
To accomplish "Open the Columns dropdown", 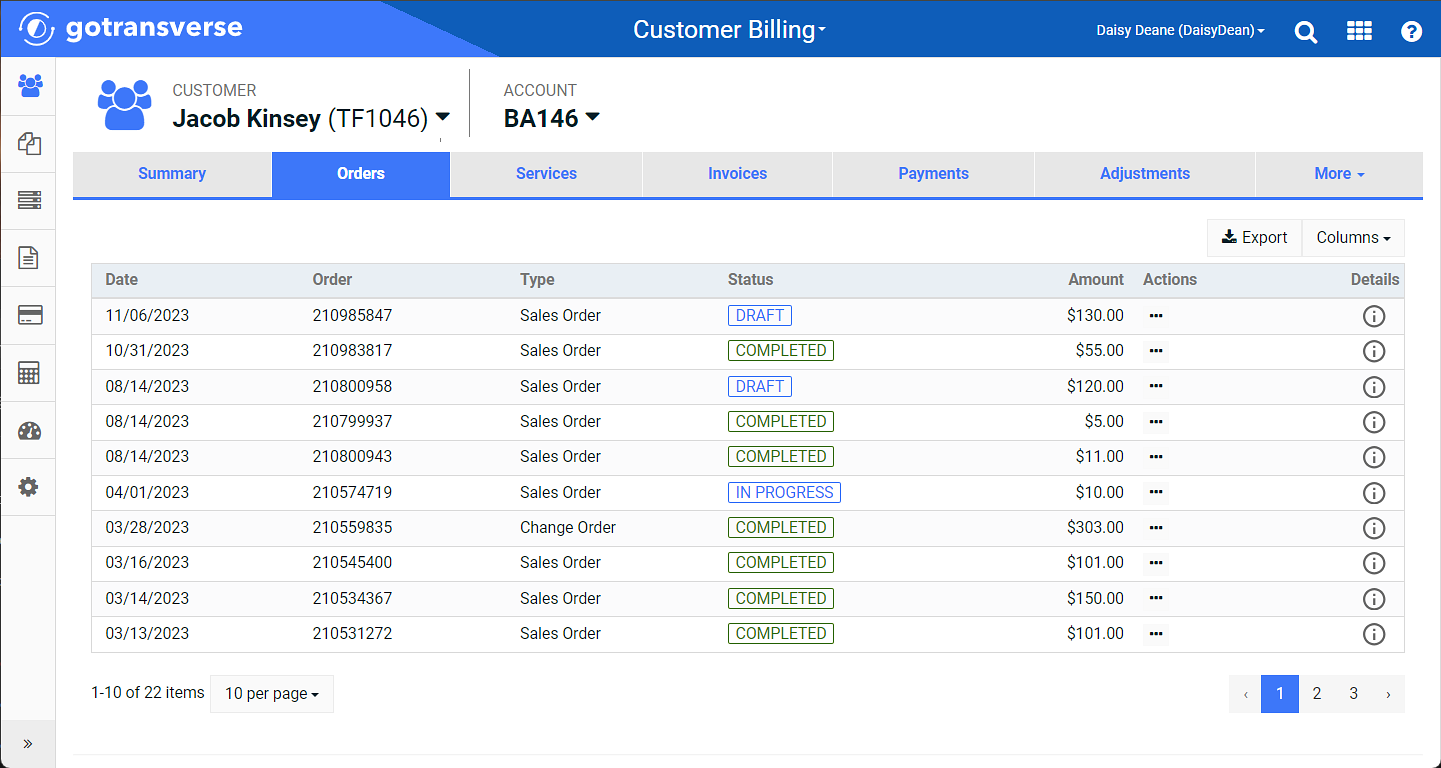I will click(1353, 238).
